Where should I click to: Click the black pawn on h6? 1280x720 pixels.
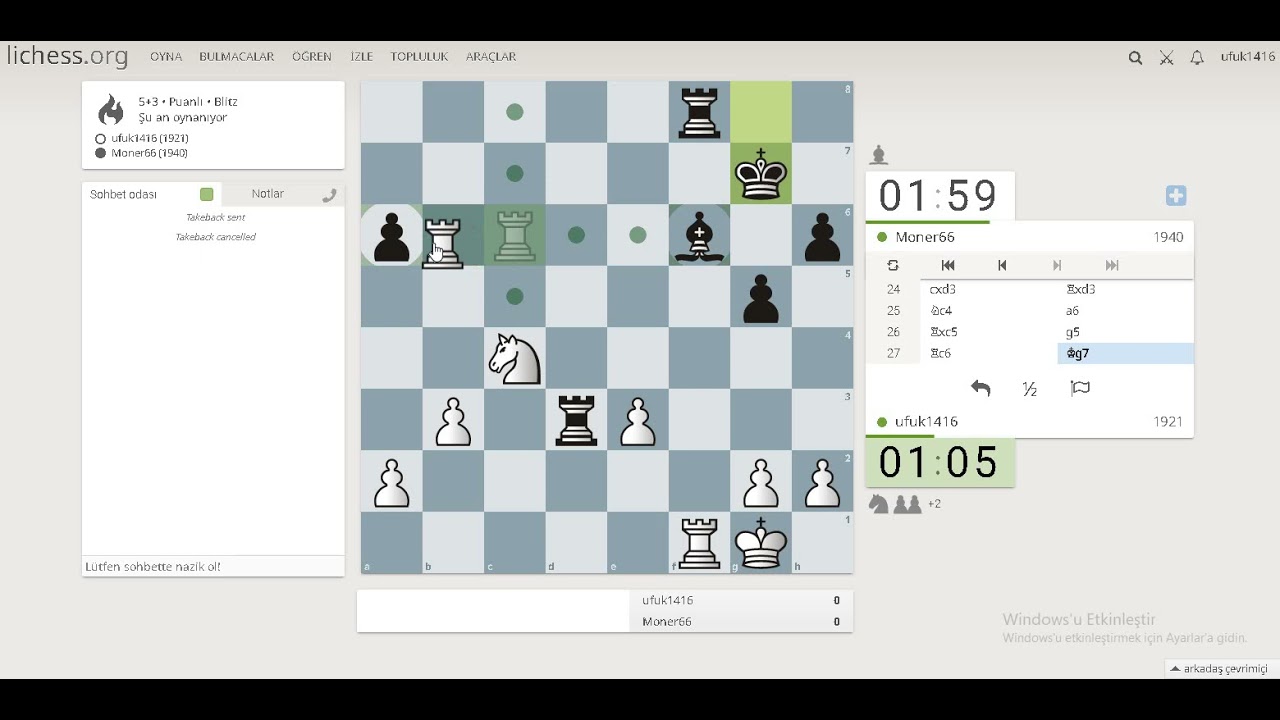coord(822,237)
